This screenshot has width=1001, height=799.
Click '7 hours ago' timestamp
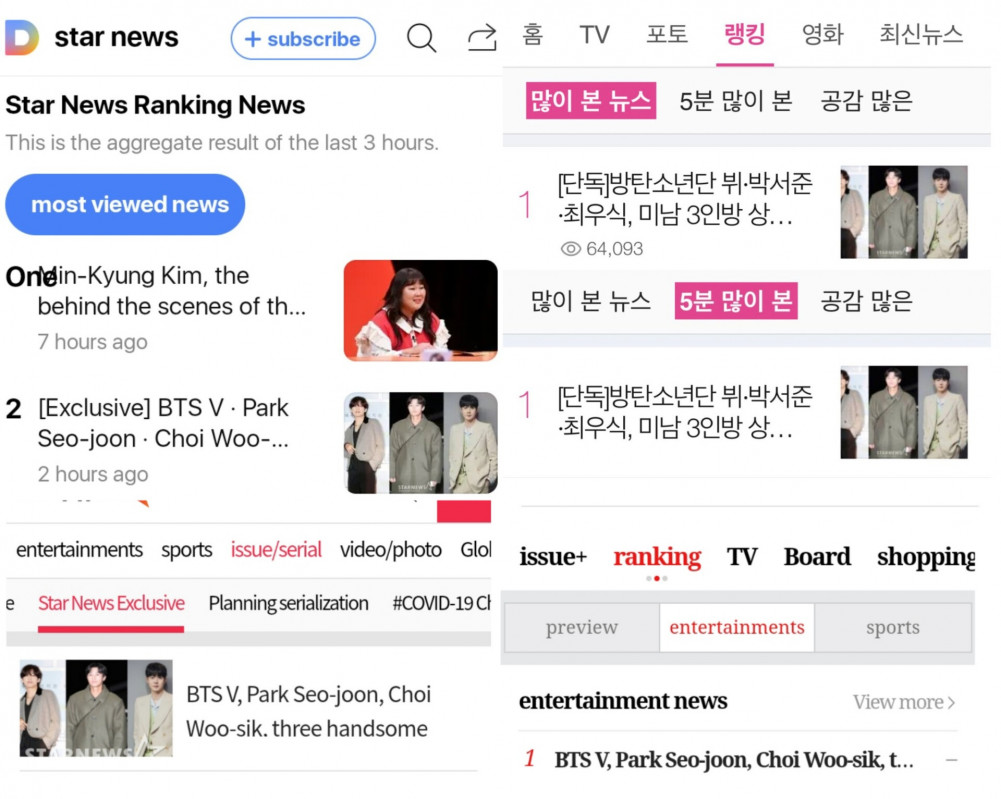pyautogui.click(x=93, y=342)
